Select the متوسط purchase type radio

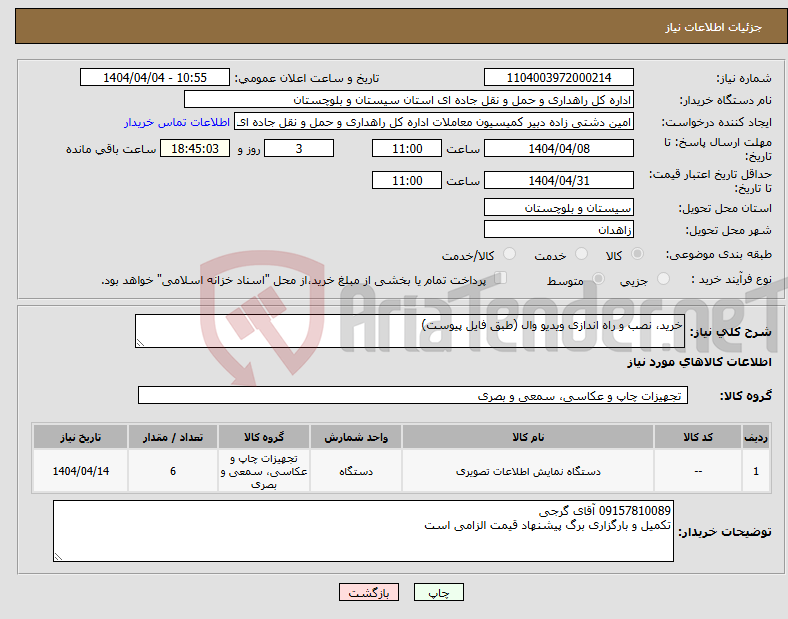coord(598,278)
